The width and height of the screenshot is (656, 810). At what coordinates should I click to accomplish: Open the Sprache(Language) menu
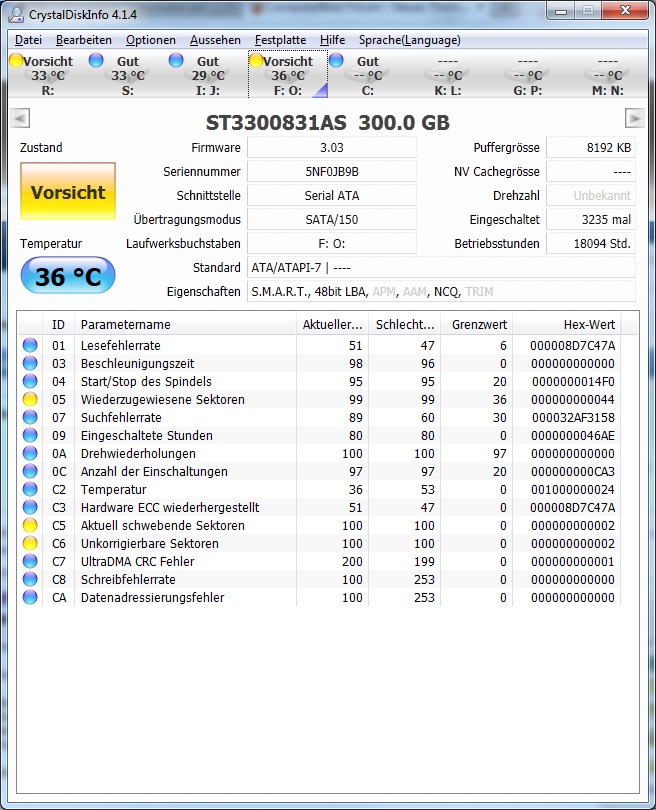tap(410, 40)
